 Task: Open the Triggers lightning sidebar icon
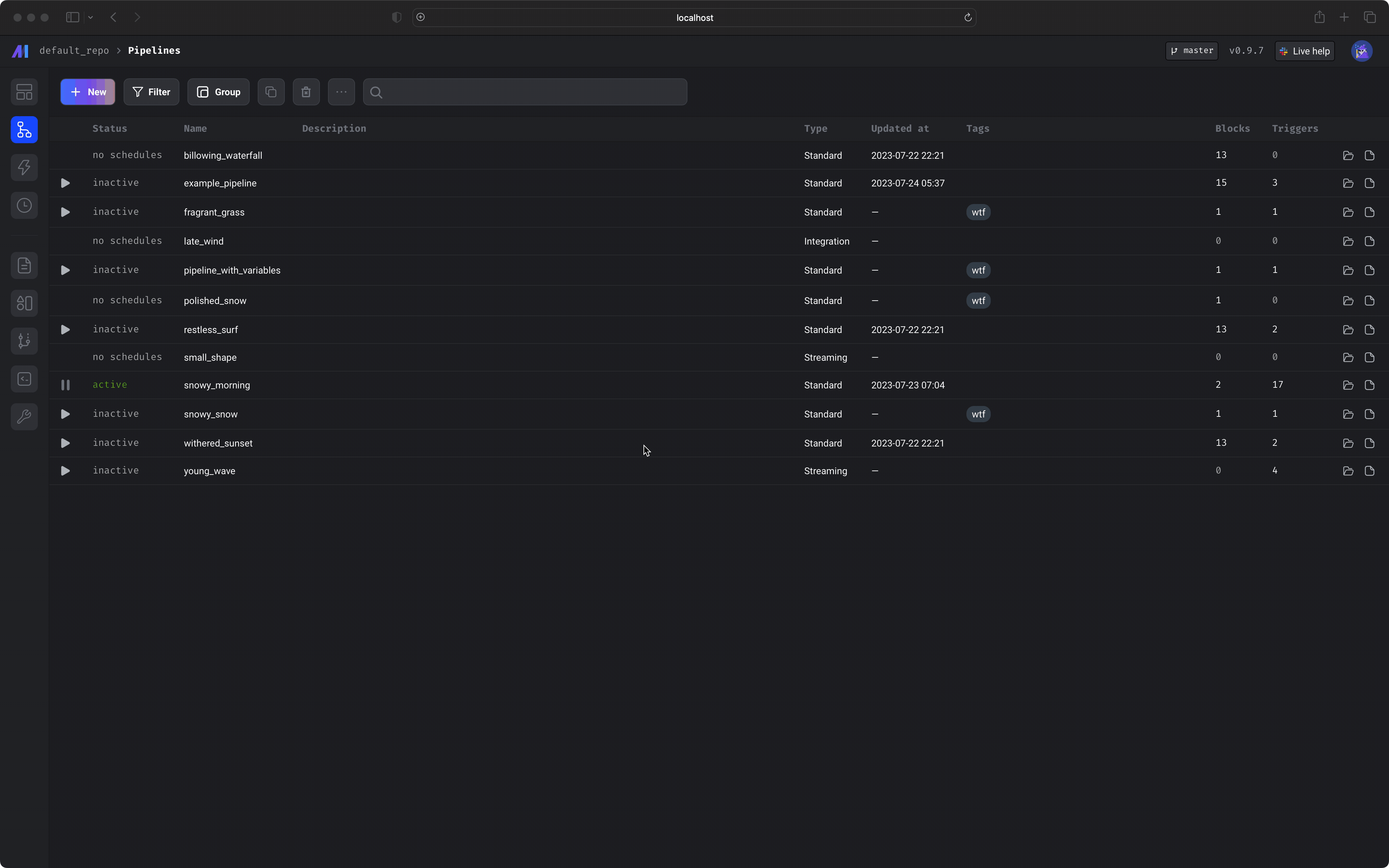tap(24, 168)
